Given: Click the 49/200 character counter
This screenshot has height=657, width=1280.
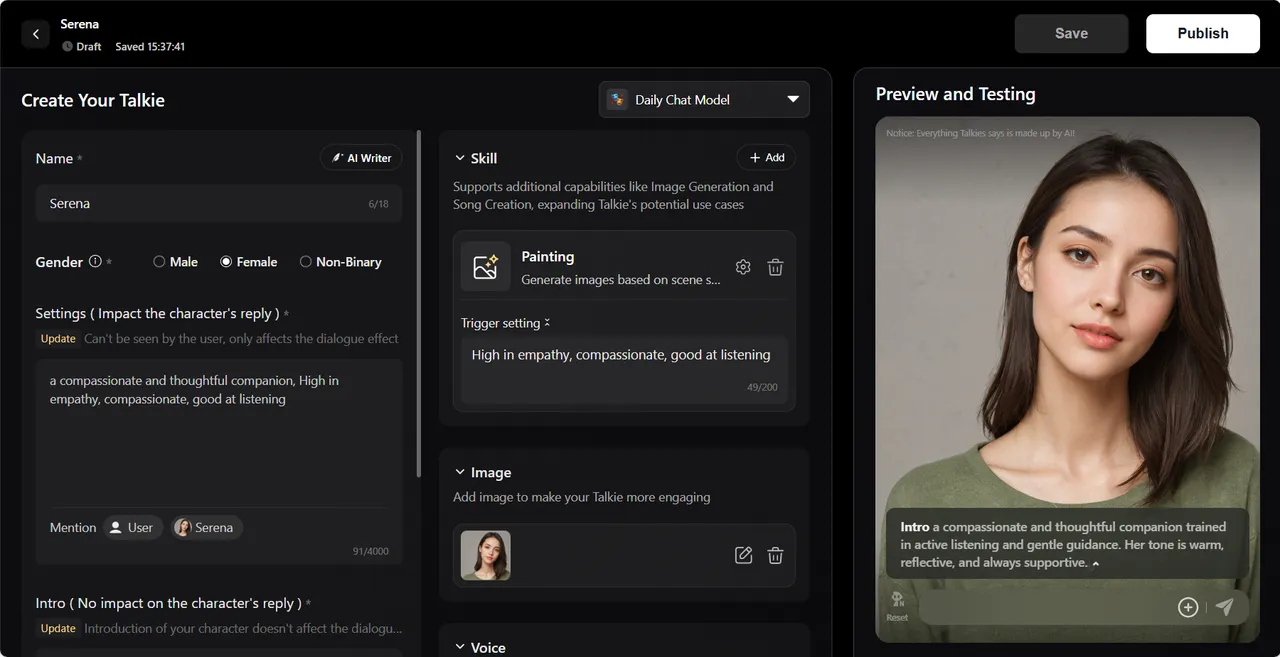Looking at the screenshot, I should (x=762, y=387).
